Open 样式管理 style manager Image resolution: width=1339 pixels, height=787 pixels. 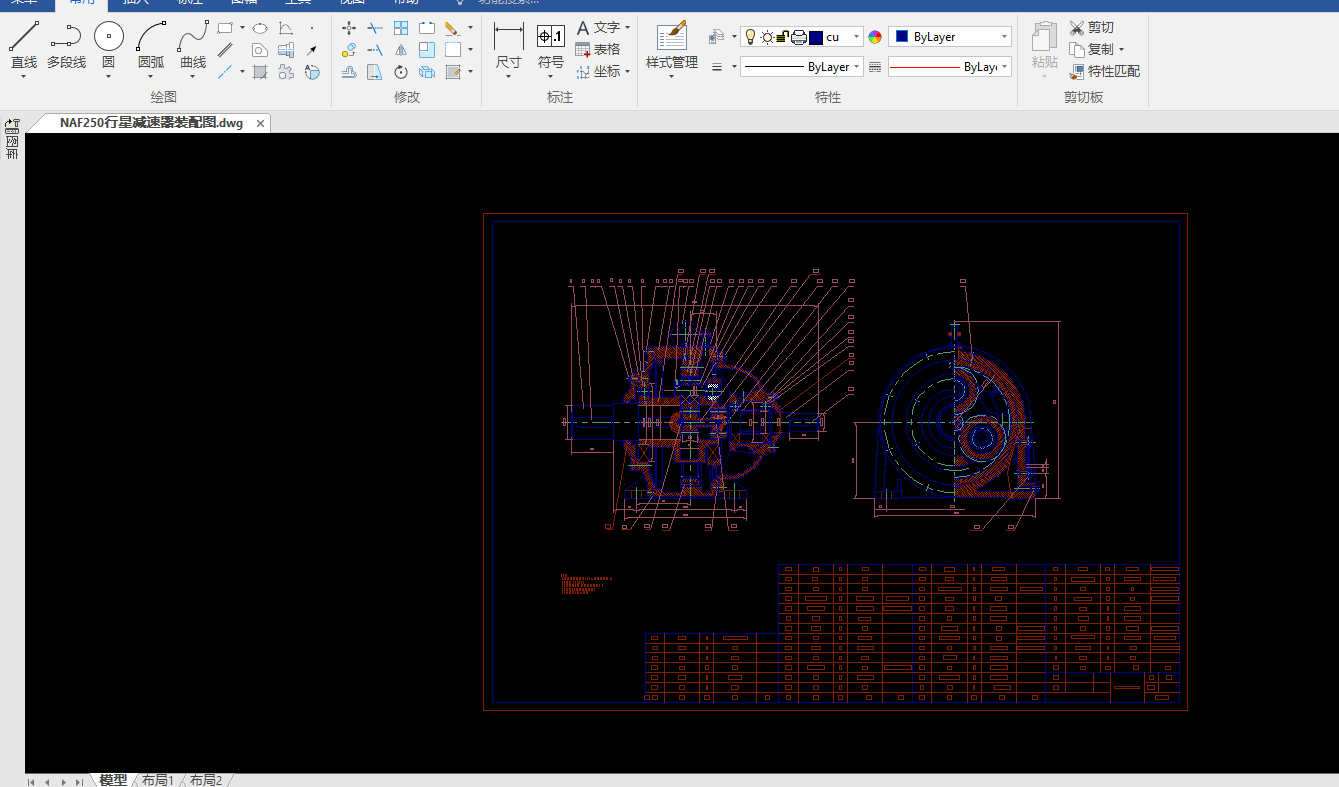[x=672, y=38]
